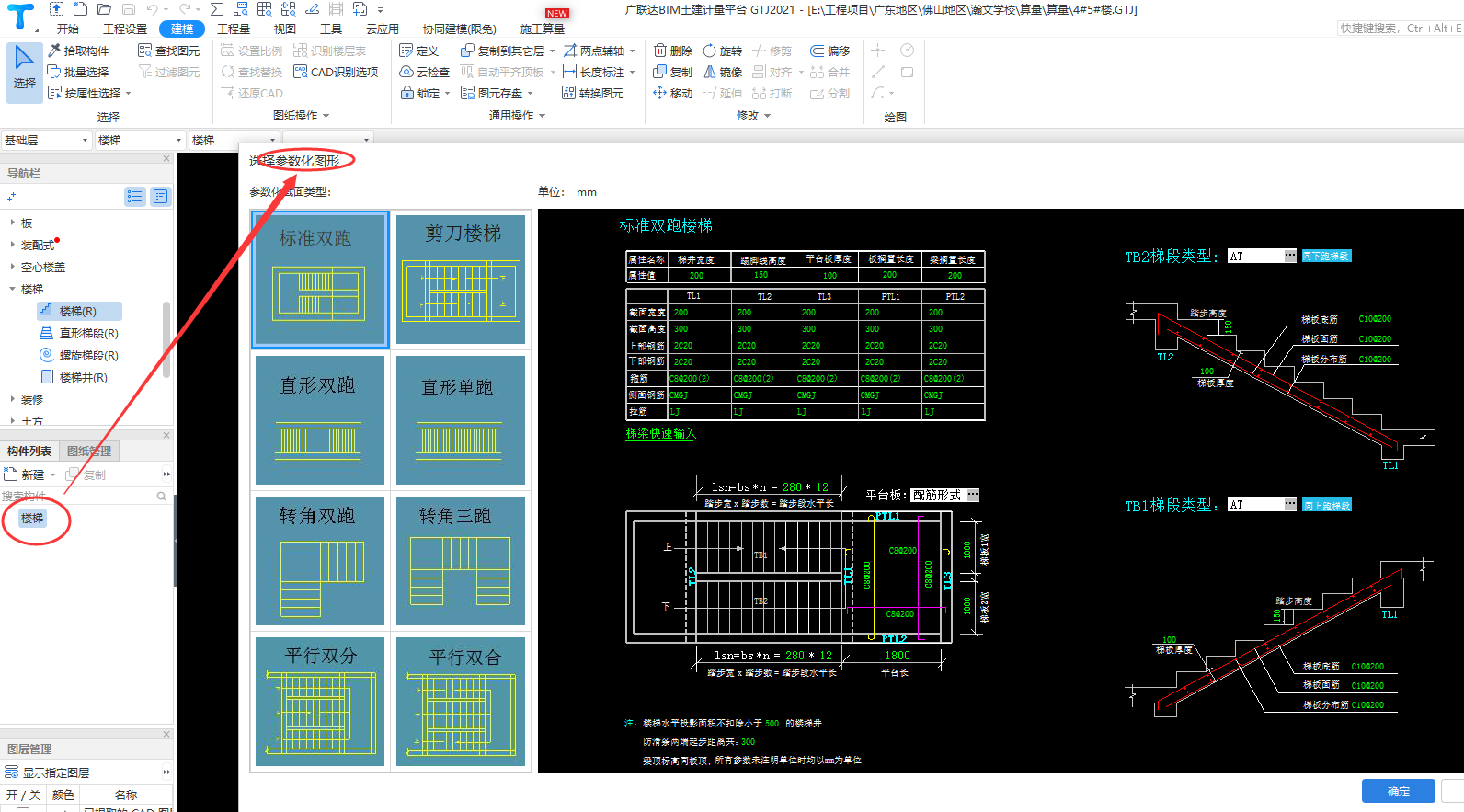Click the search magnifier in component search
Image resolution: width=1464 pixels, height=812 pixels.
[162, 497]
